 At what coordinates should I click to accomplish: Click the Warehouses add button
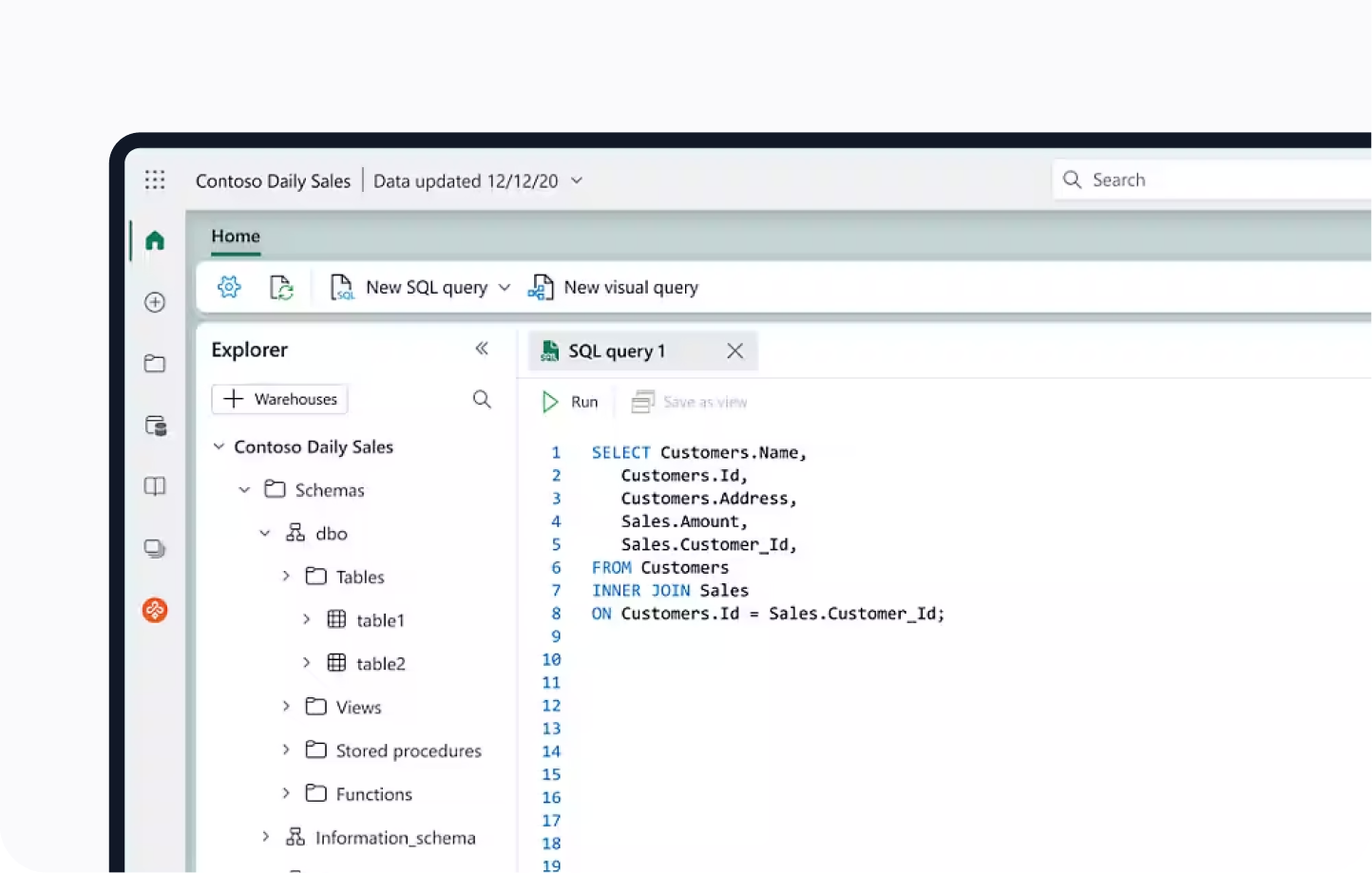click(279, 399)
